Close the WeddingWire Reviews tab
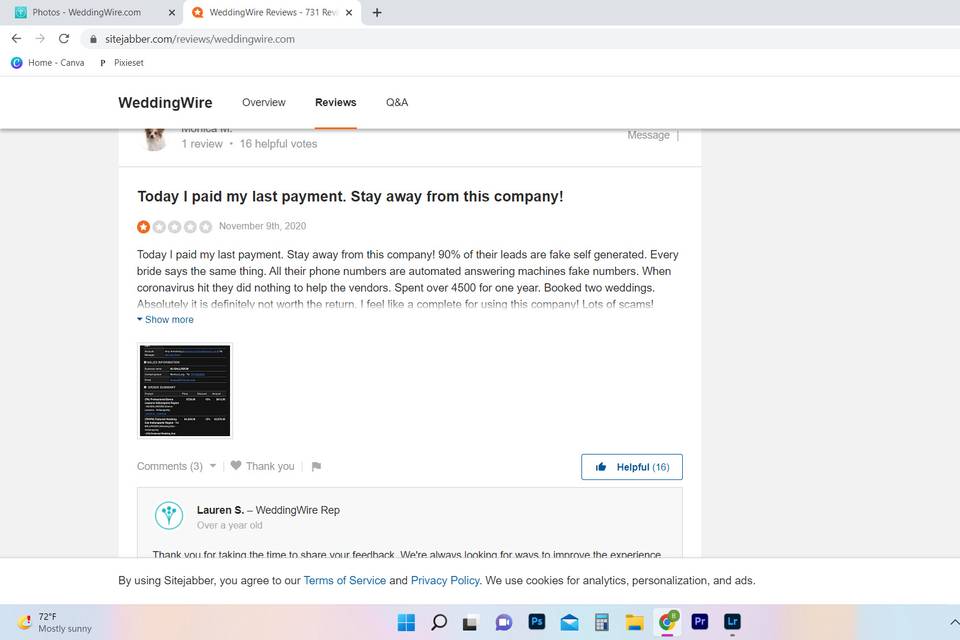Image resolution: width=960 pixels, height=640 pixels. click(349, 12)
